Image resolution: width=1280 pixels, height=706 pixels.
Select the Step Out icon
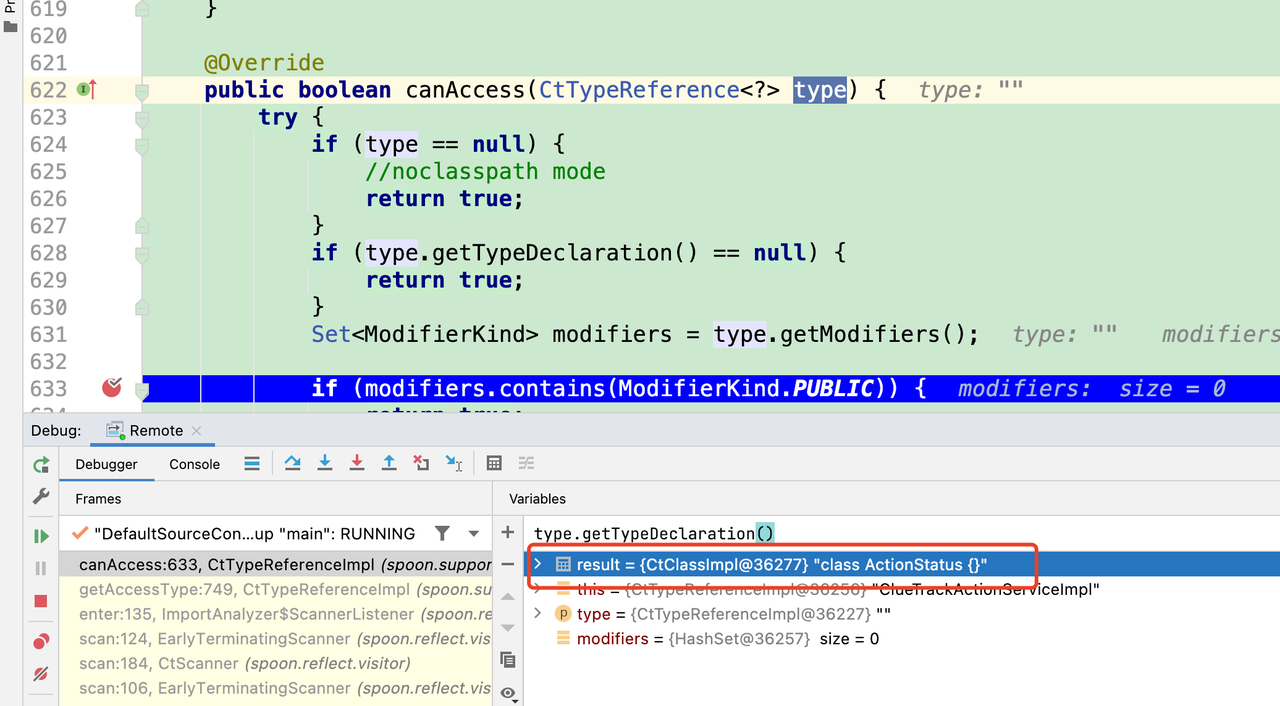pyautogui.click(x=388, y=463)
